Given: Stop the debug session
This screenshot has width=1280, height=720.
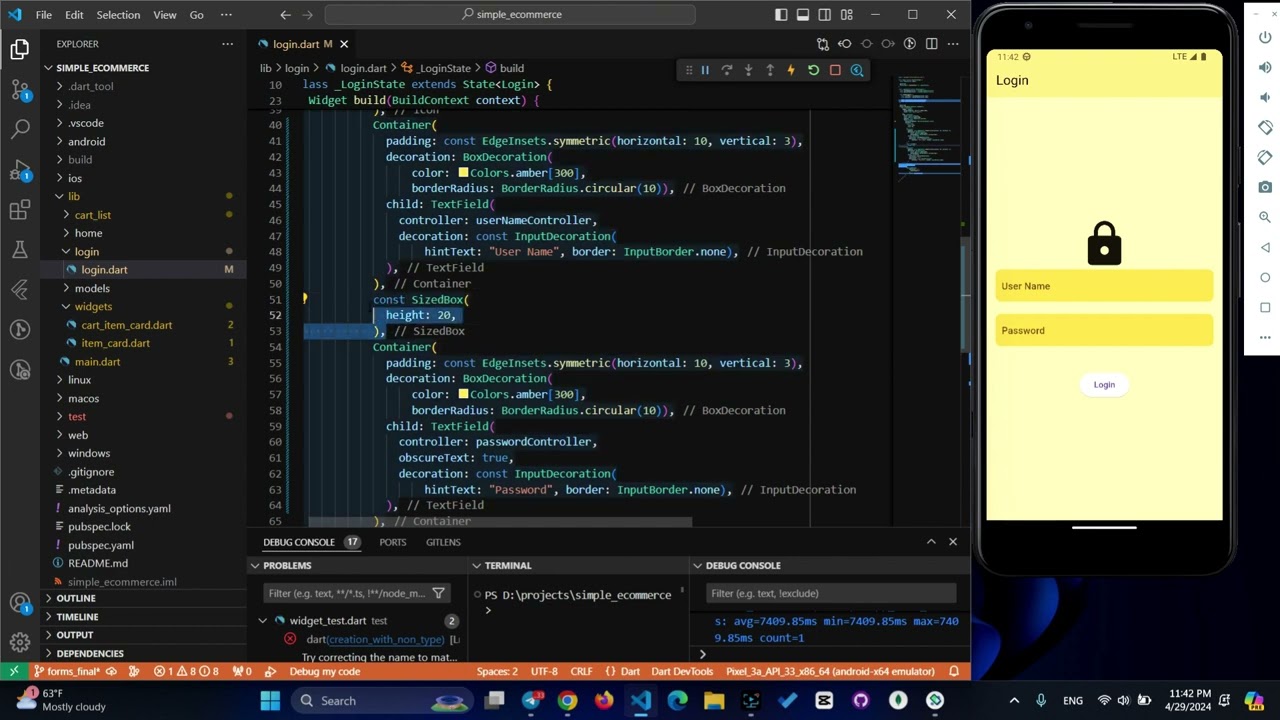Looking at the screenshot, I should 835,70.
